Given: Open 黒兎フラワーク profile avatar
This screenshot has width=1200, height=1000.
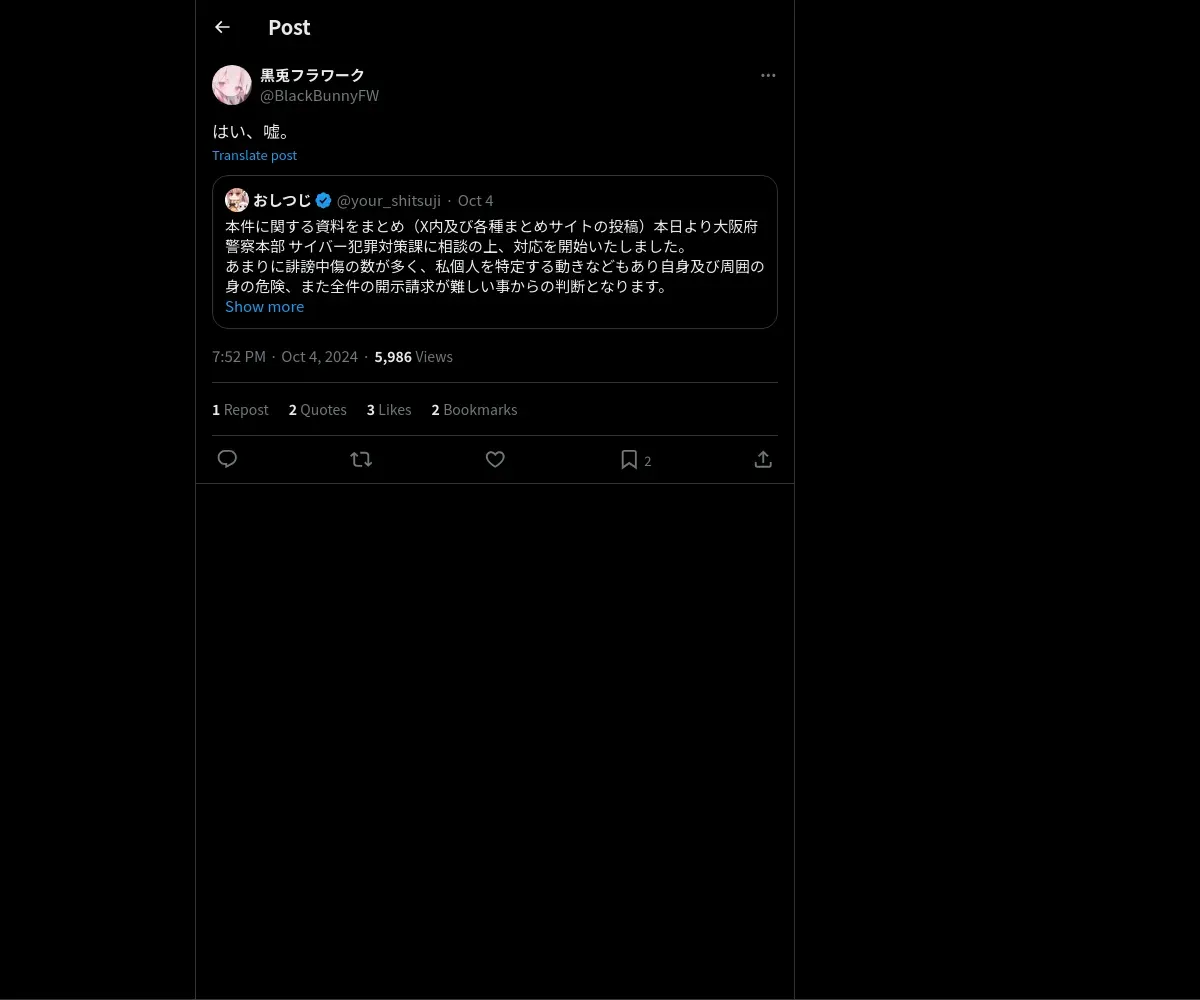Looking at the screenshot, I should point(232,85).
